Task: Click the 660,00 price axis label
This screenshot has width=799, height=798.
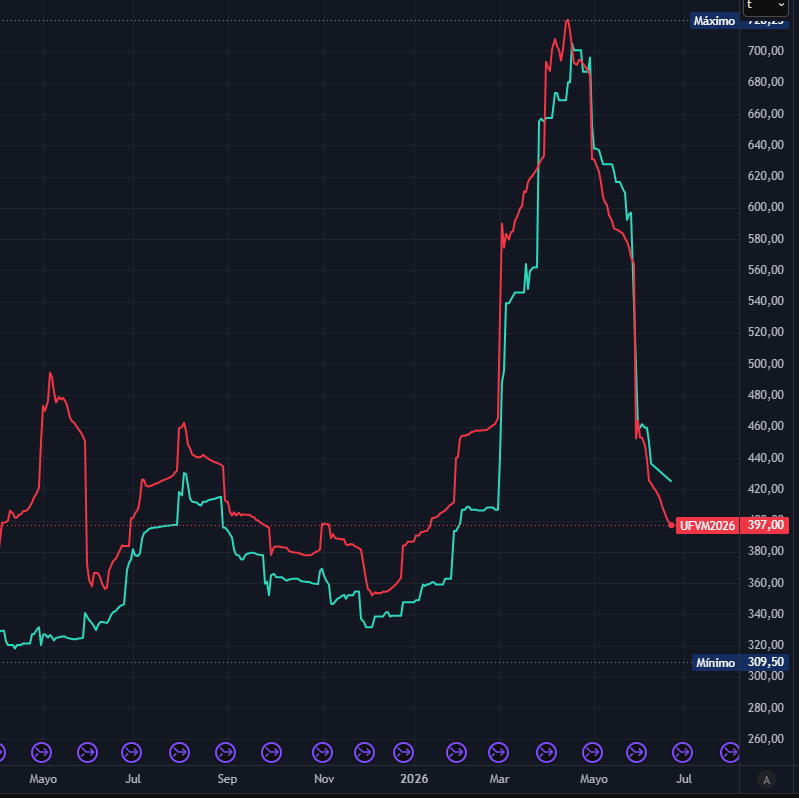Action: point(765,114)
